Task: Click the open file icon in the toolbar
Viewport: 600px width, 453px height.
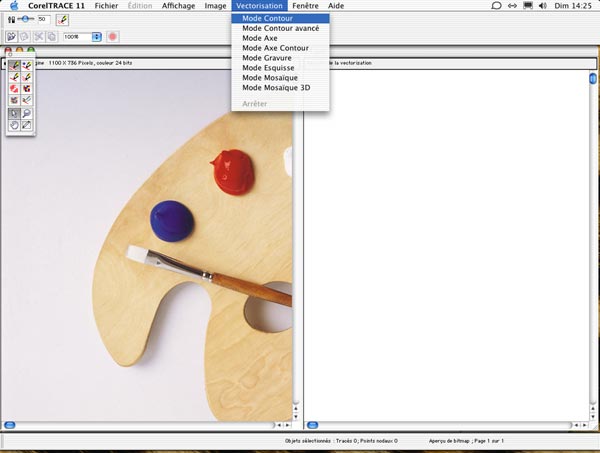Action: coord(12,36)
